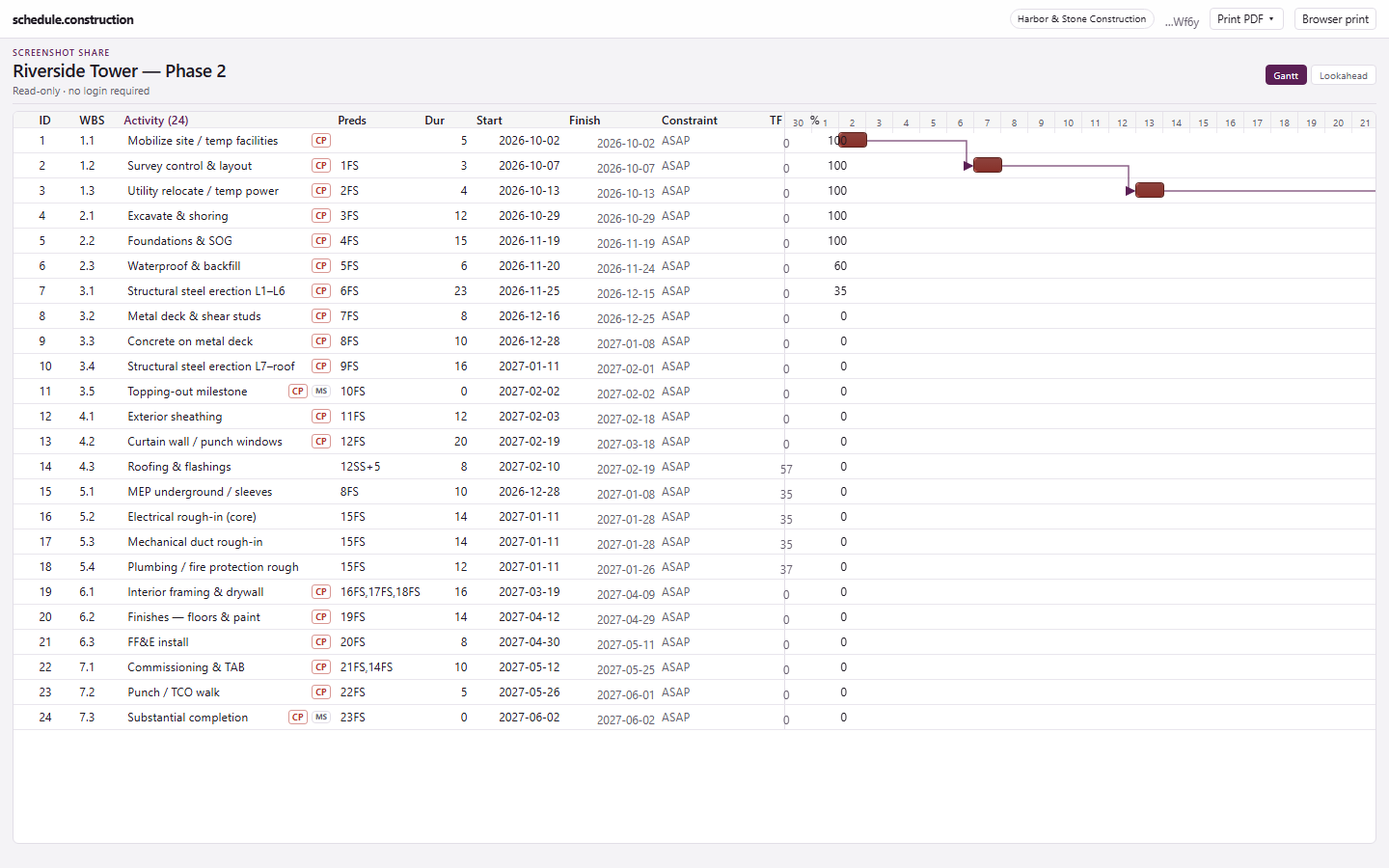The height and width of the screenshot is (868, 1389).
Task: Click the Activity (24) column header
Action: 156,121
